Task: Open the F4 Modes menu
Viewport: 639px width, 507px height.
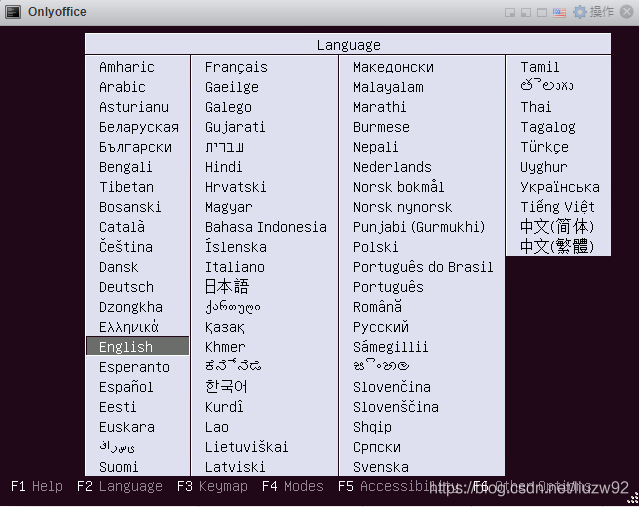Action: coord(293,486)
